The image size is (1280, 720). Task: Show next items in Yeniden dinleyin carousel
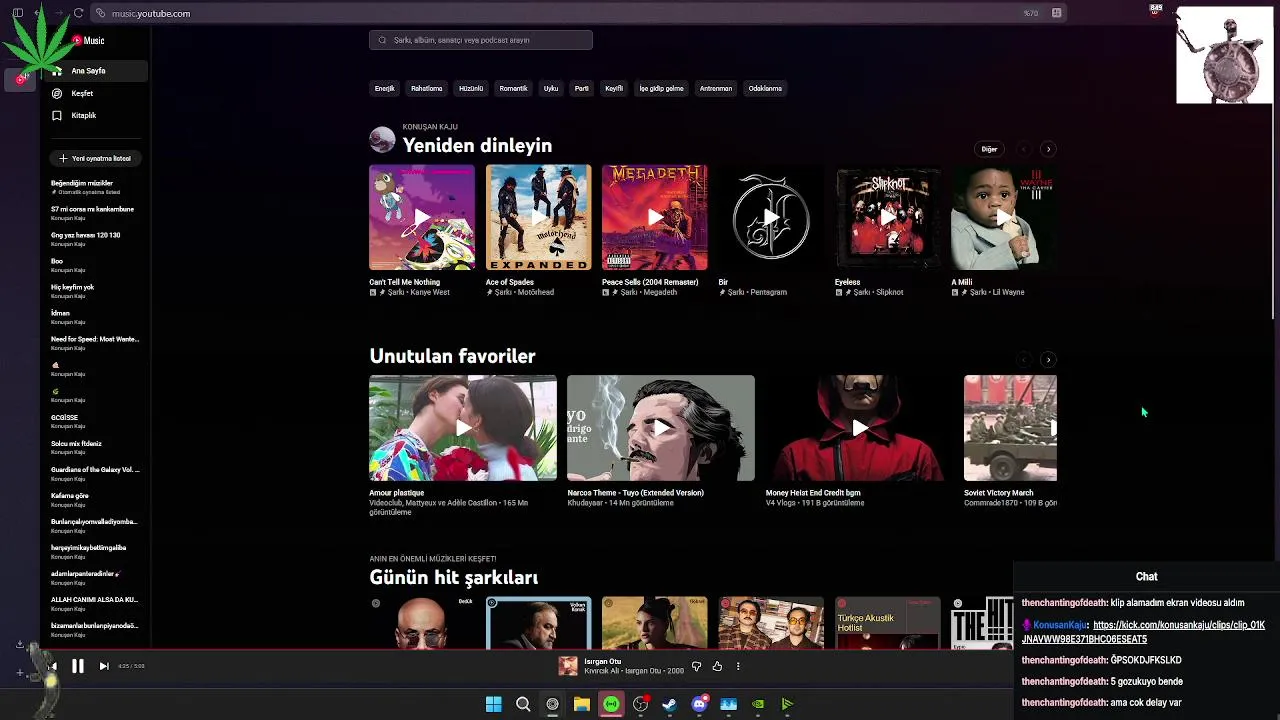[x=1048, y=149]
